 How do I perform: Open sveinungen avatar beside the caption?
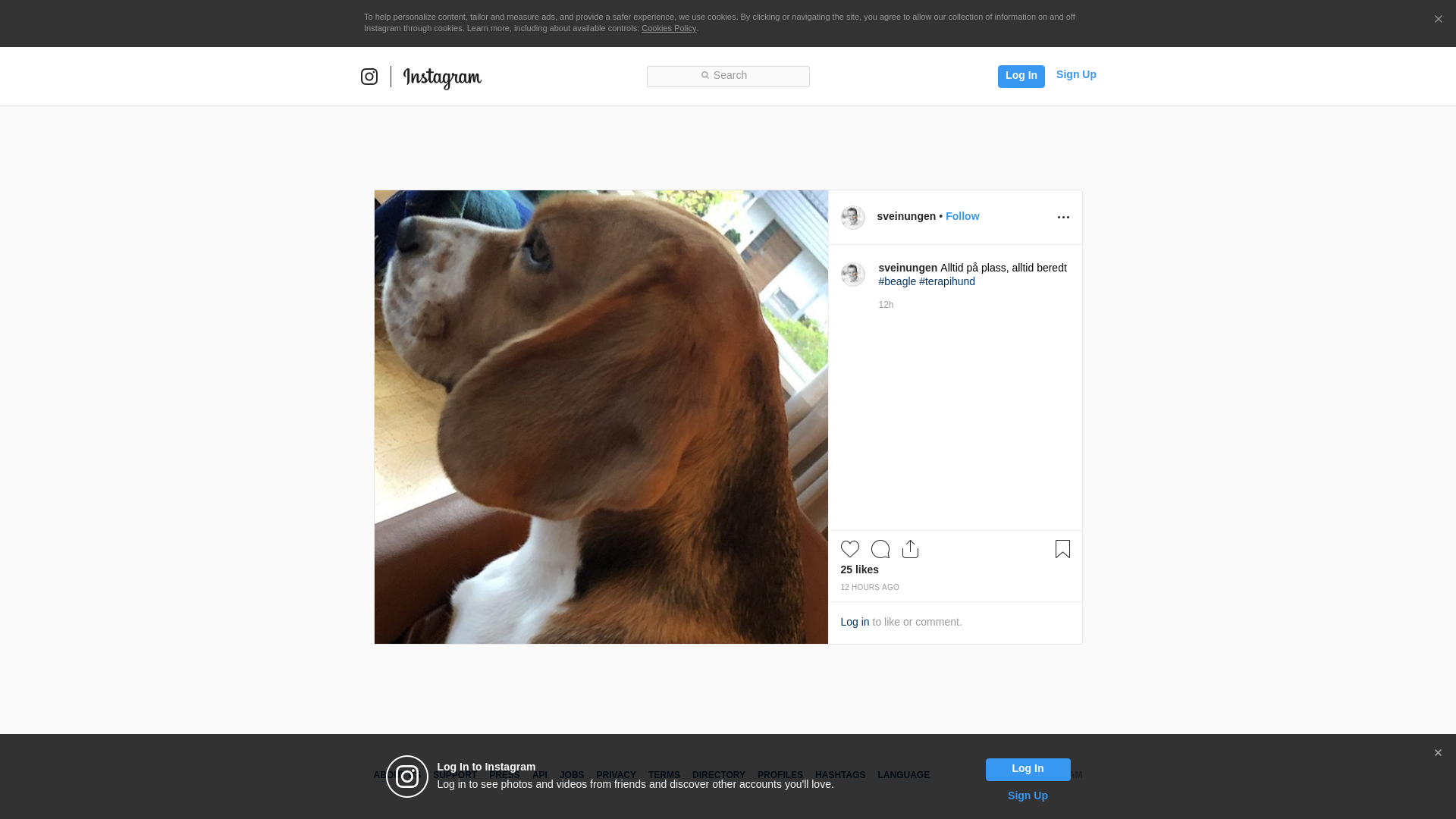coord(853,275)
